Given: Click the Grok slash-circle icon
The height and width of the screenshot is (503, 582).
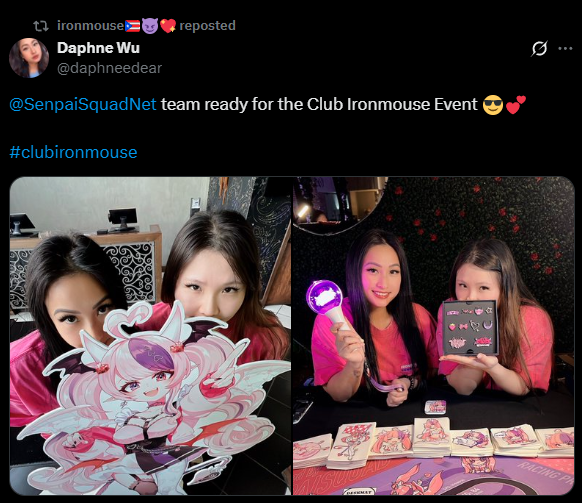Looking at the screenshot, I should coord(539,48).
